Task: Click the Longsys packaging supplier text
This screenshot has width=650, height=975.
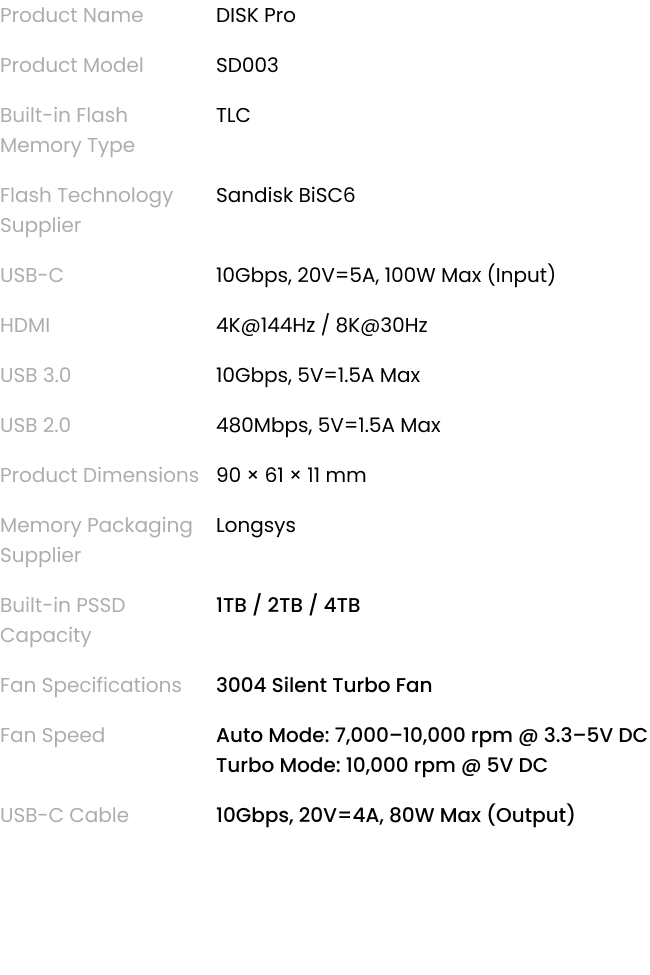Action: [256, 526]
